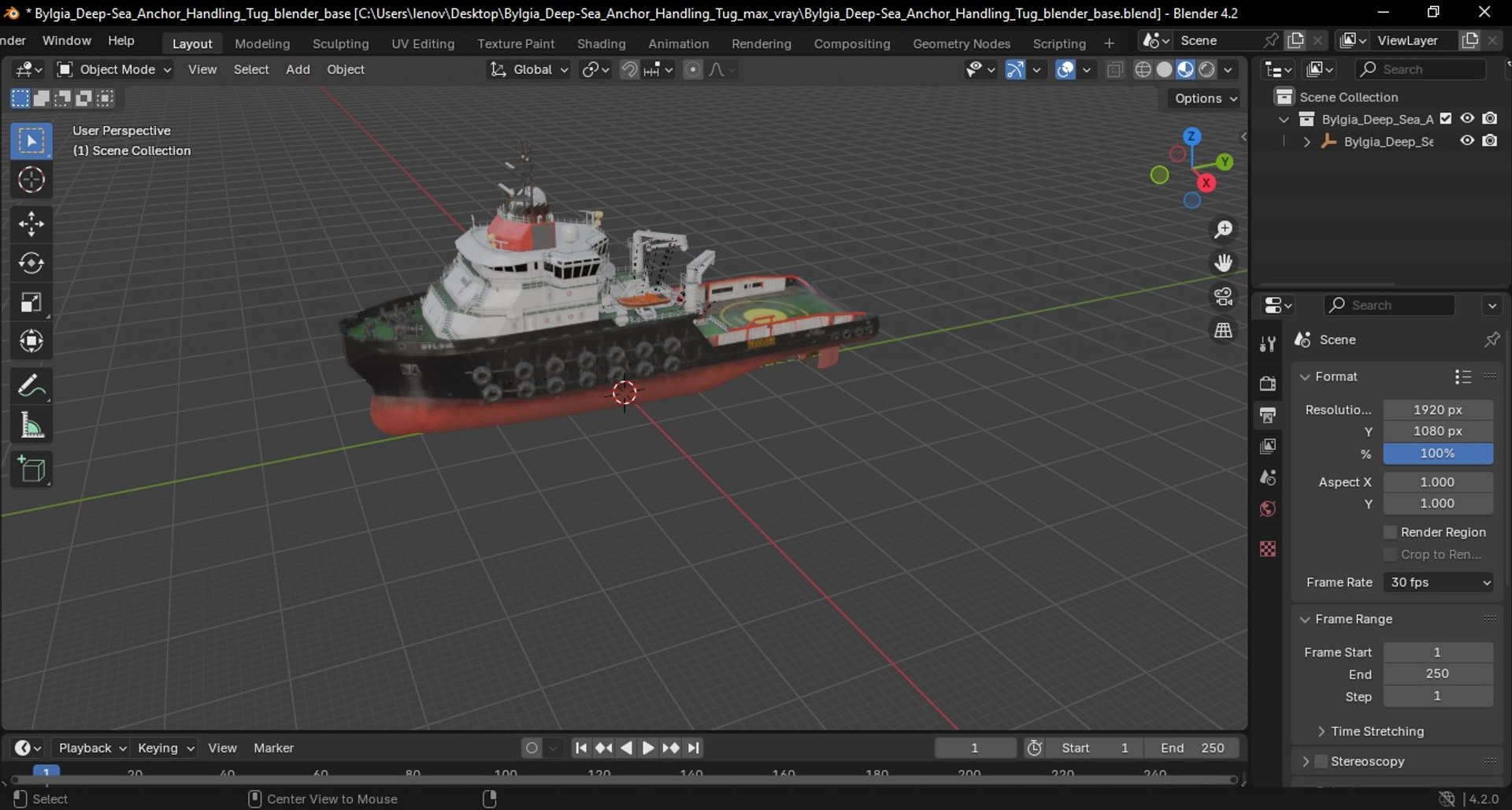Open the View Layer properties tab
This screenshot has width=1512, height=810.
pyautogui.click(x=1267, y=446)
